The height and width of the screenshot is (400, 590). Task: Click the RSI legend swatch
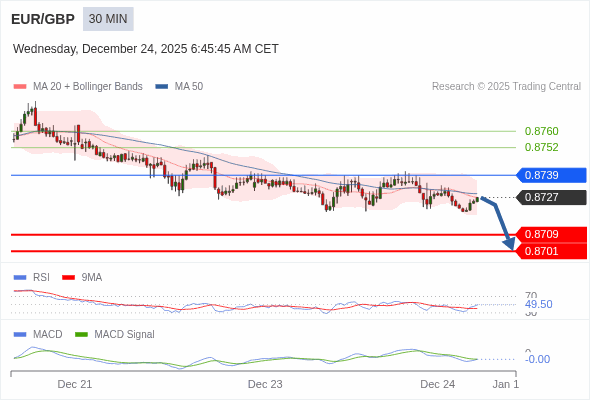click(20, 277)
